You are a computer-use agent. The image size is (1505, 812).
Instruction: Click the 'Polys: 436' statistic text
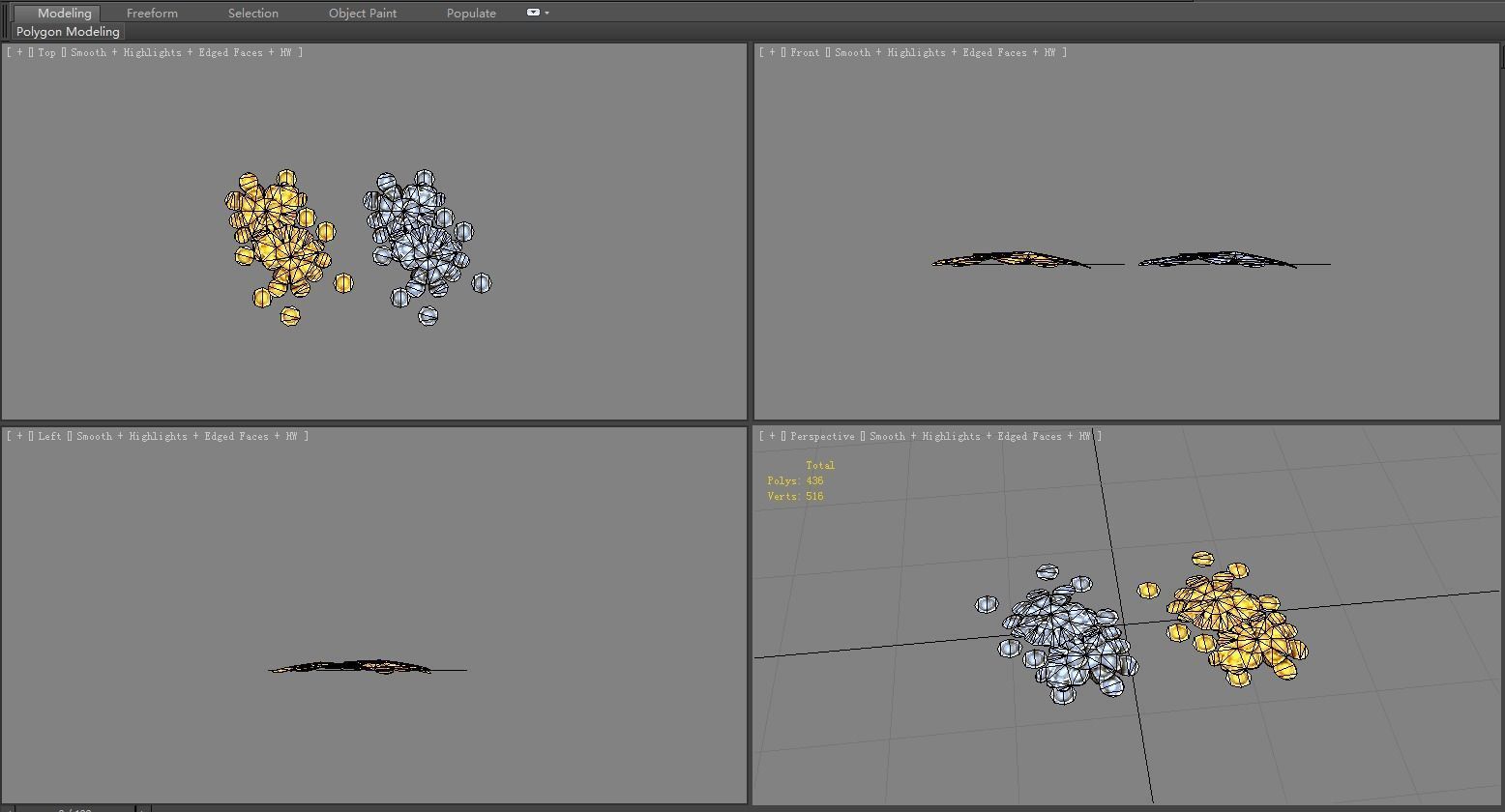[x=795, y=480]
